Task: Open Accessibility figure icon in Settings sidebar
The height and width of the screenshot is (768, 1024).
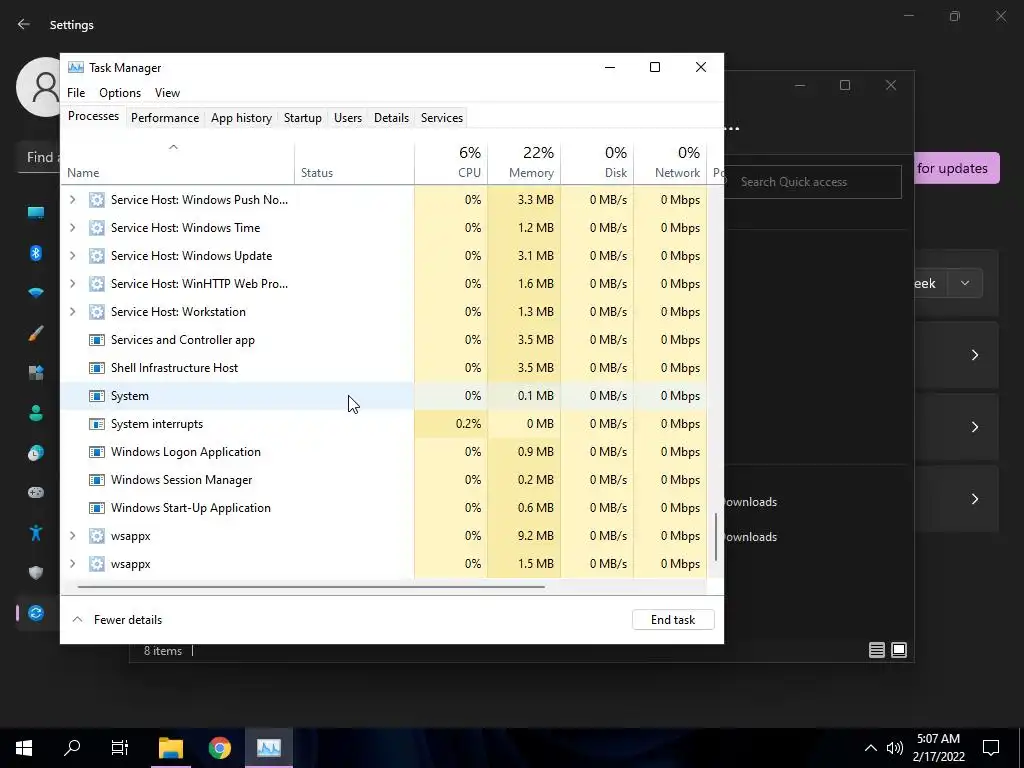Action: (x=36, y=533)
